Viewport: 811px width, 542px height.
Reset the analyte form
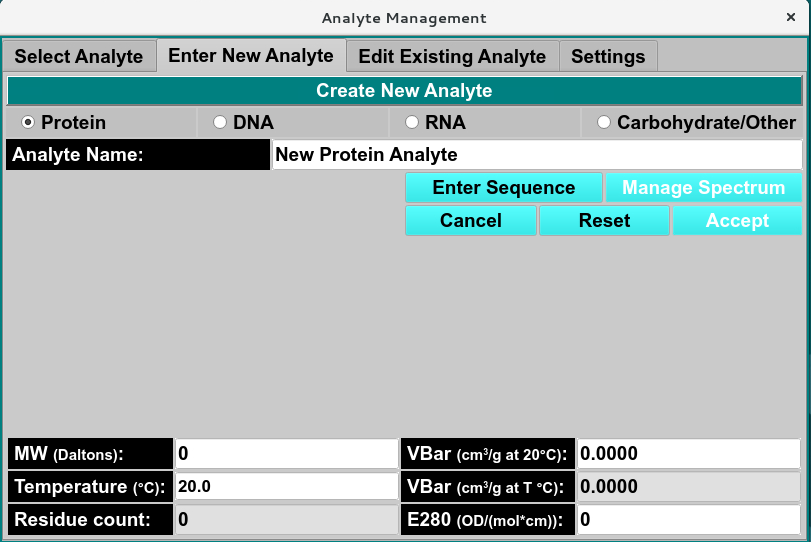point(604,221)
